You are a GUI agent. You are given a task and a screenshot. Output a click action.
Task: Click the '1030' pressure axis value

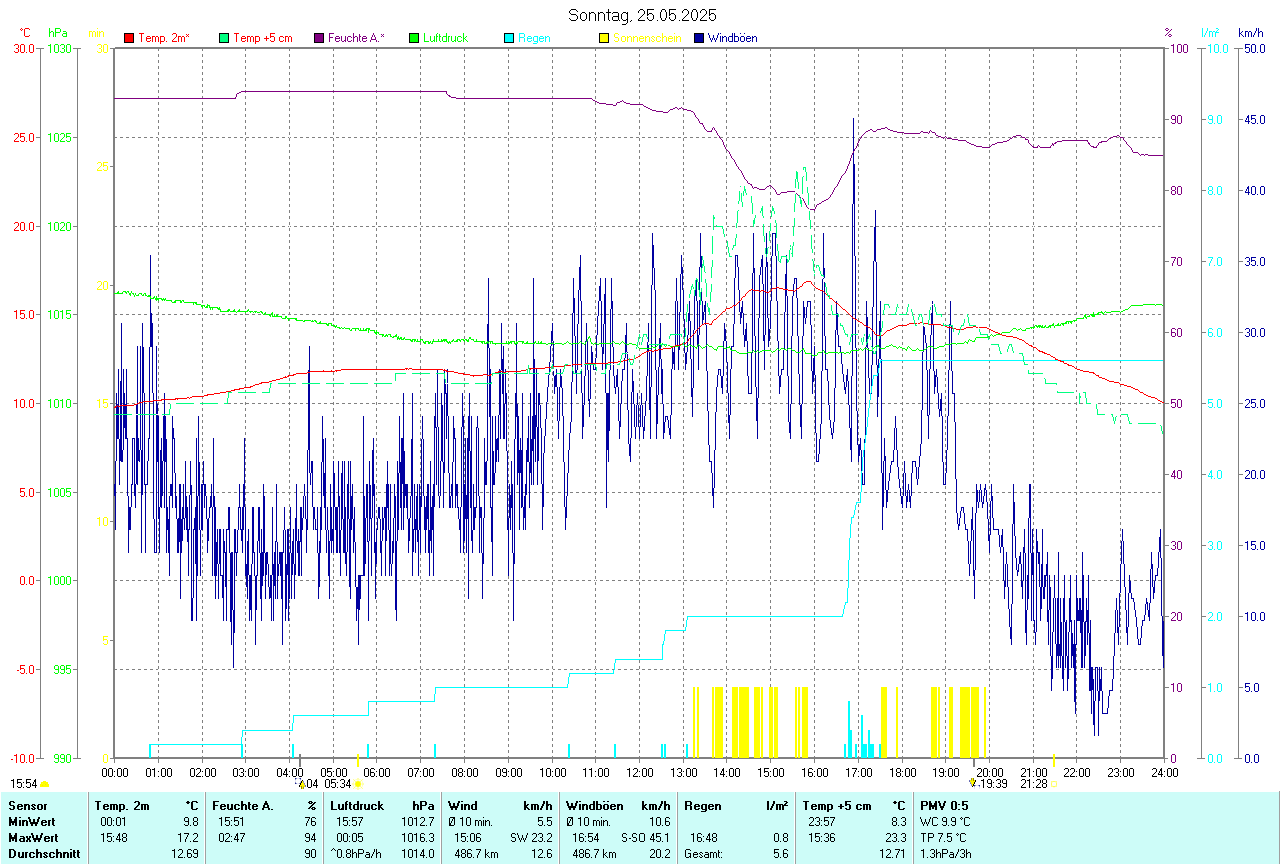coord(58,49)
